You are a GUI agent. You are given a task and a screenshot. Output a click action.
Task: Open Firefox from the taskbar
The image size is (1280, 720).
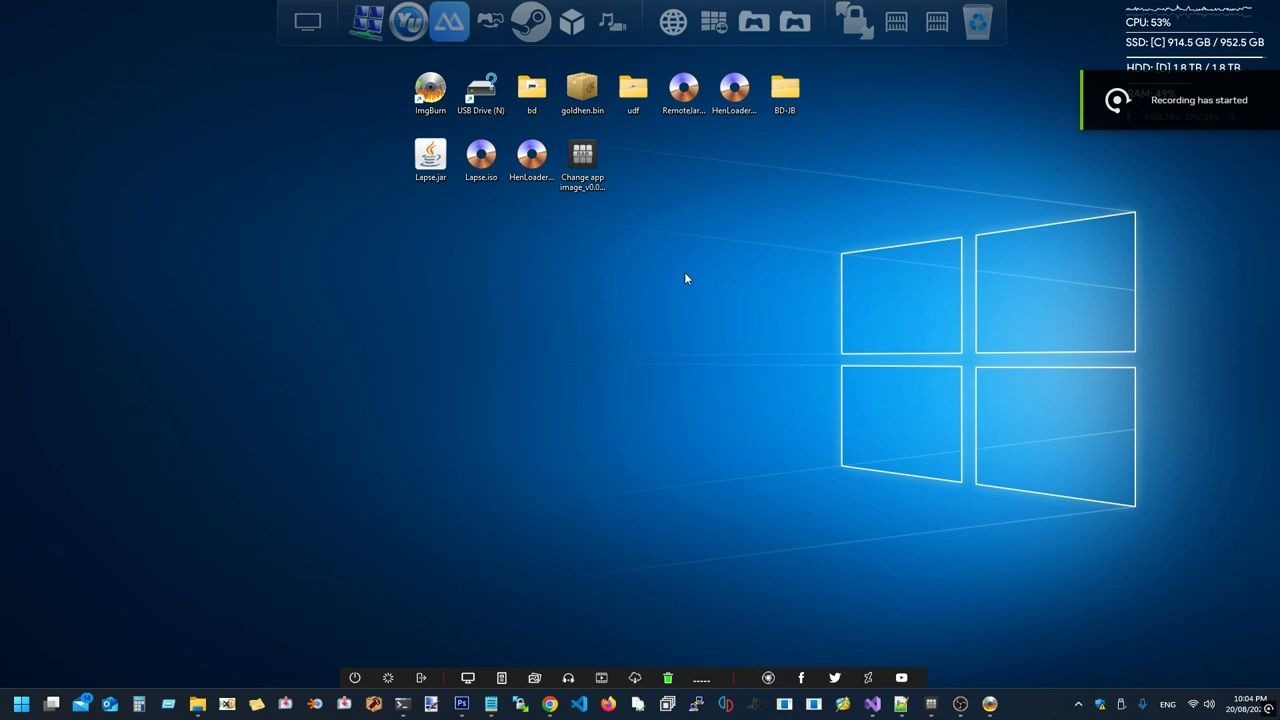(608, 704)
